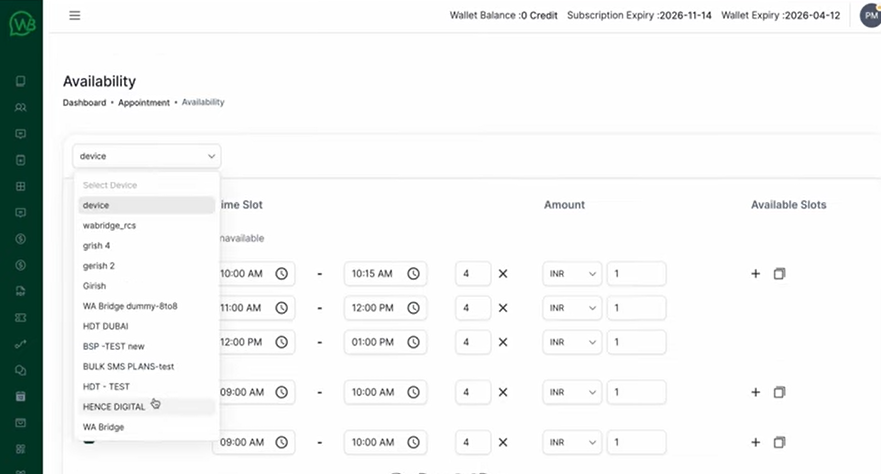
Task: Open the Appointment breadcrumb link
Action: (144, 102)
